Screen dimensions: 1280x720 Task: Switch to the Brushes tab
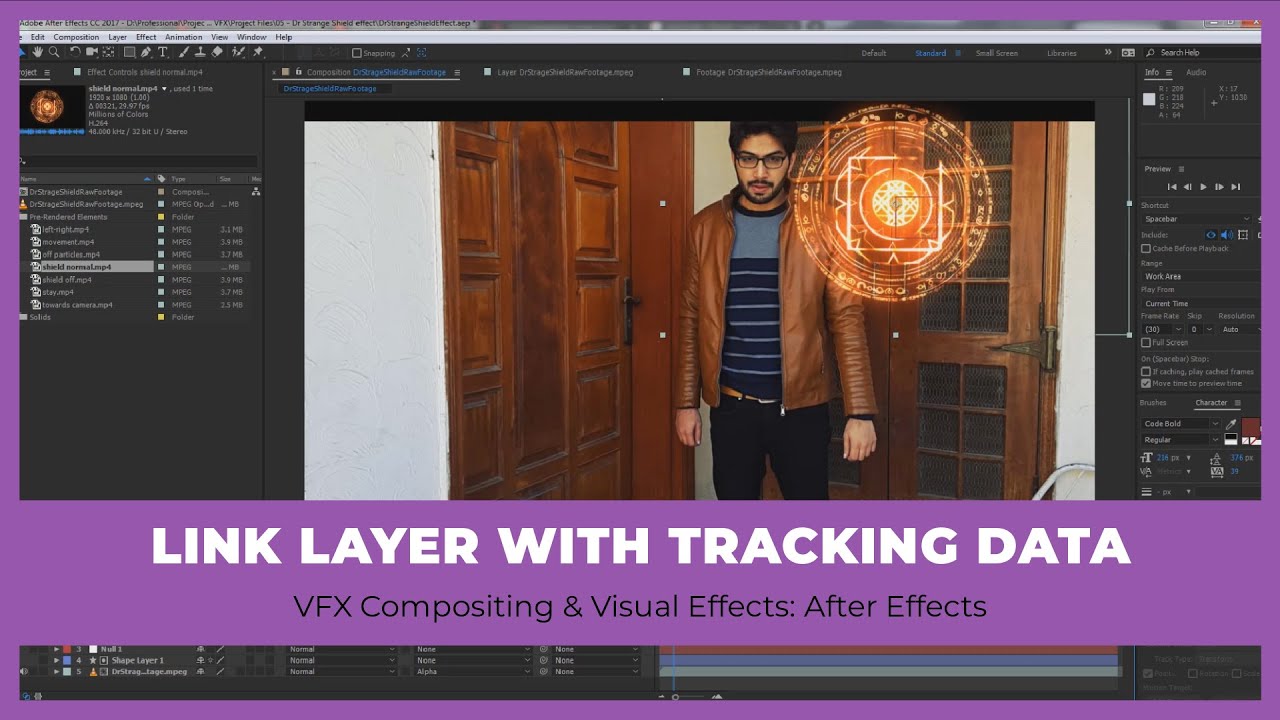click(1153, 403)
